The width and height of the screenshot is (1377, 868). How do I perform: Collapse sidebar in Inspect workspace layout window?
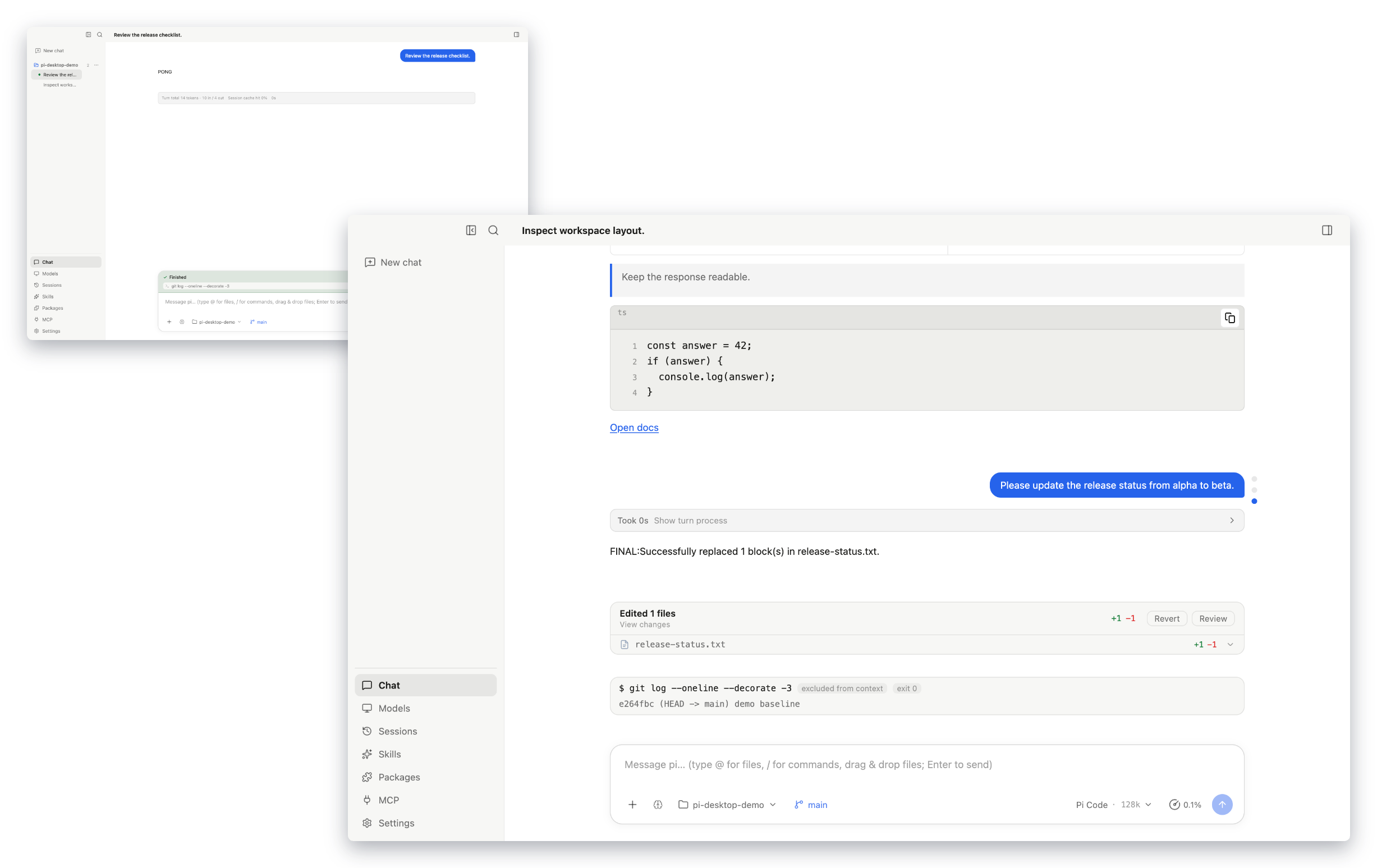(471, 231)
